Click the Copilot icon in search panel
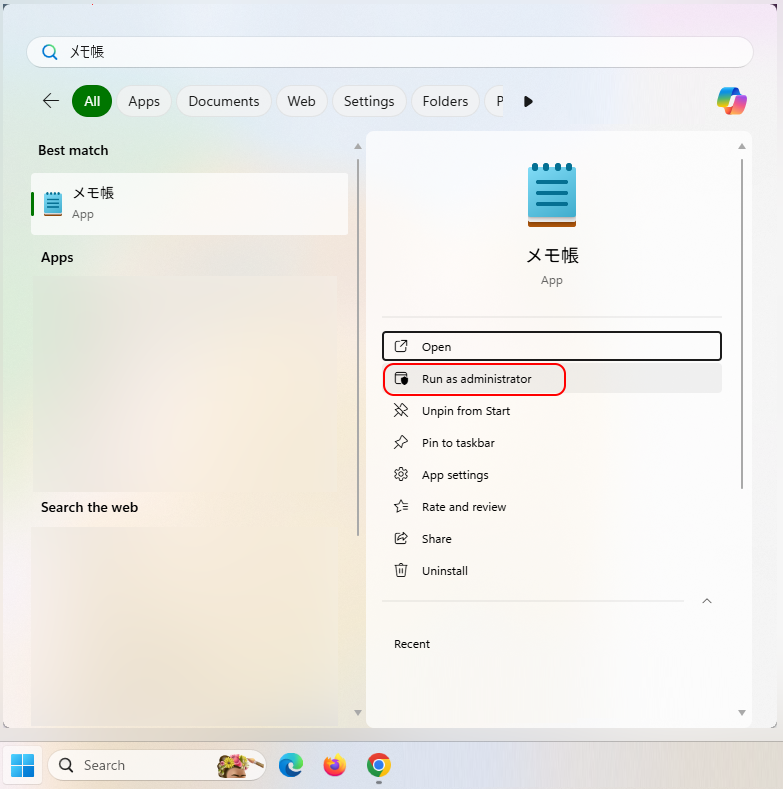This screenshot has width=783, height=789. [731, 101]
